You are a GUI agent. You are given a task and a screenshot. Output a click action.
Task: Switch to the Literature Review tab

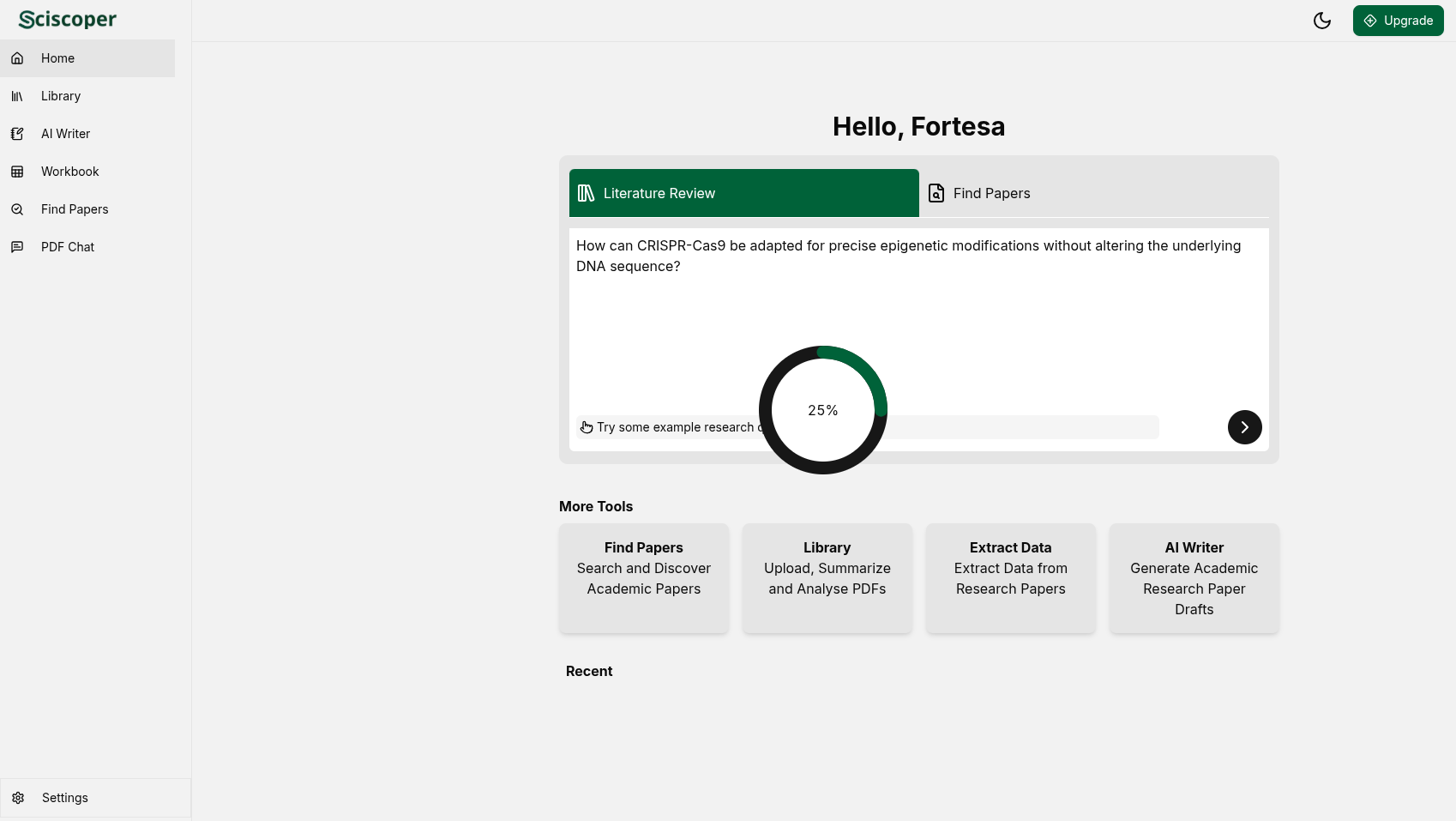(x=743, y=193)
